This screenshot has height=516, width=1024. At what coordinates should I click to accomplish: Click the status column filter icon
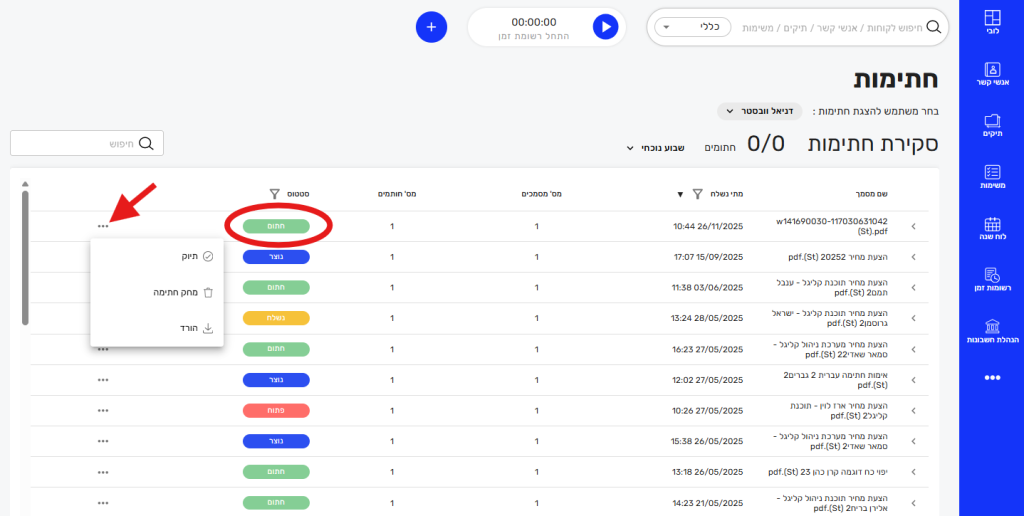[x=275, y=193]
